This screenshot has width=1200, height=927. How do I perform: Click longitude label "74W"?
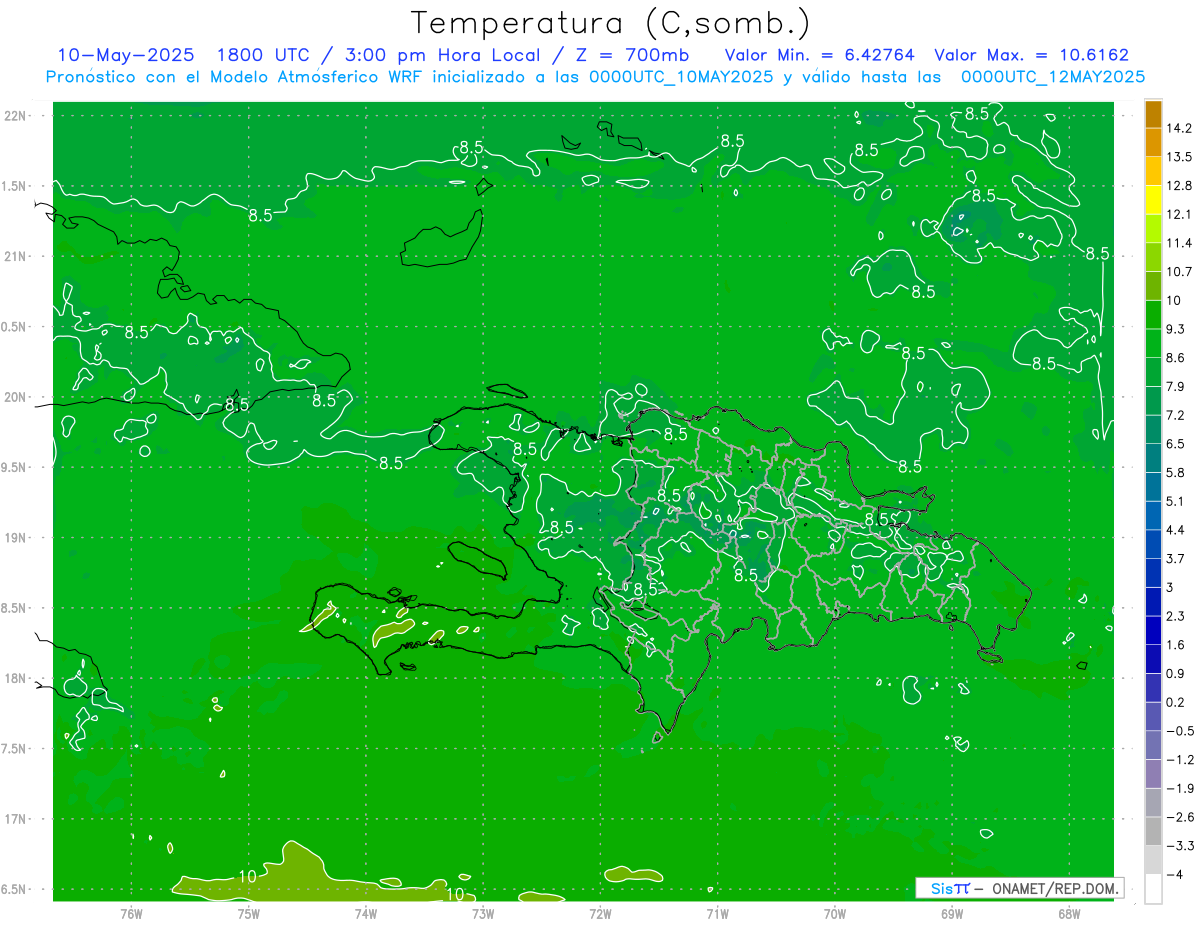(366, 913)
